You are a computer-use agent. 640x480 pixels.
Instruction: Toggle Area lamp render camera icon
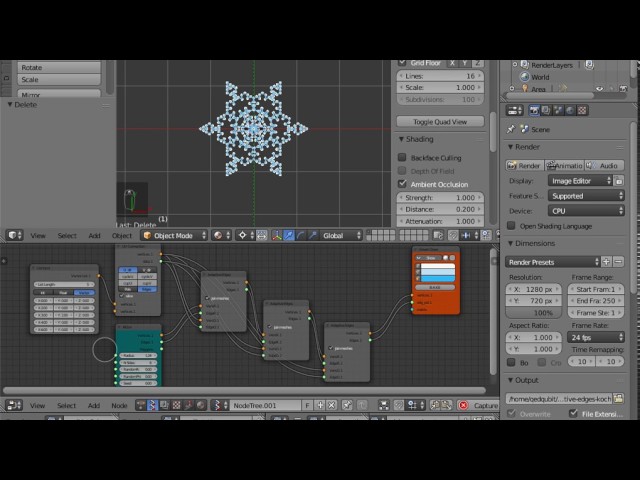tap(623, 89)
